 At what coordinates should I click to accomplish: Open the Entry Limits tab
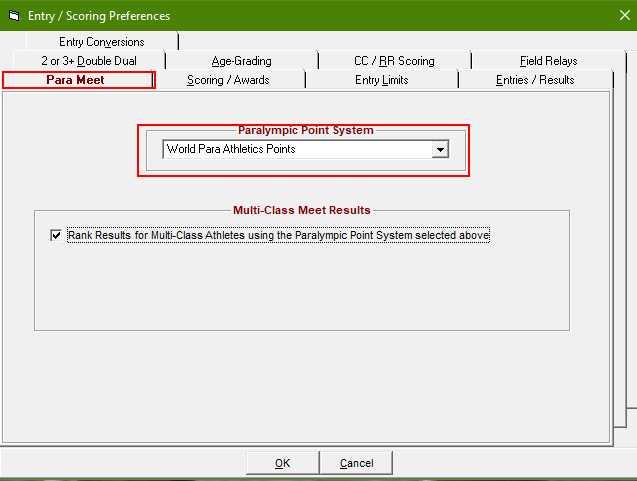(x=381, y=80)
